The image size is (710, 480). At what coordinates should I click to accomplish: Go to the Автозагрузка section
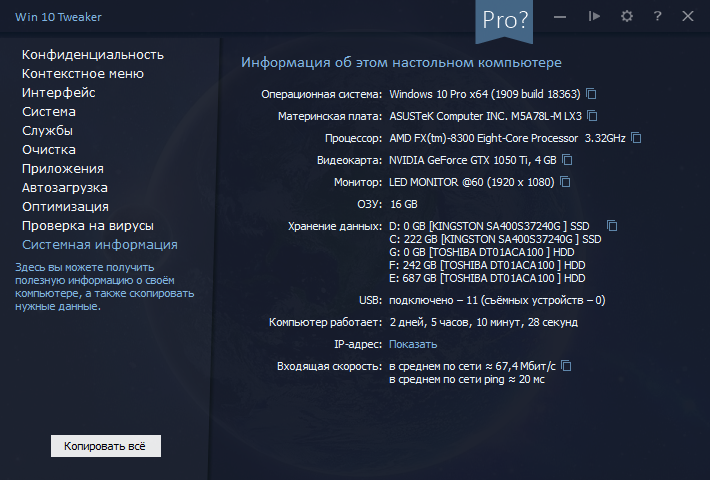[65, 188]
